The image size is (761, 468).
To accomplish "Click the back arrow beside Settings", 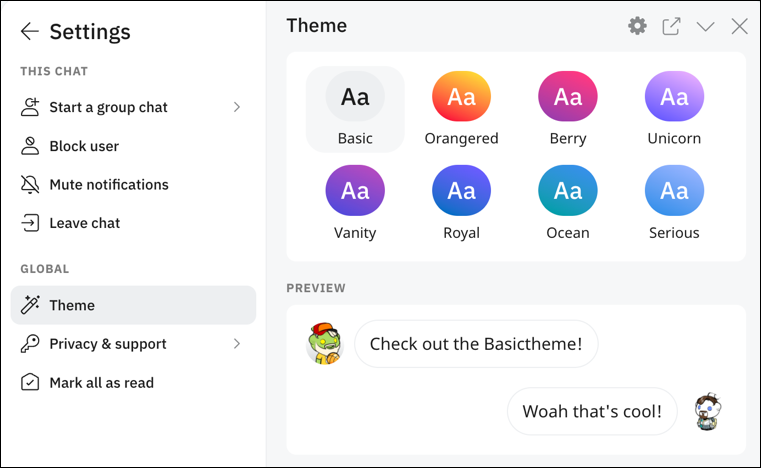I will [x=30, y=32].
